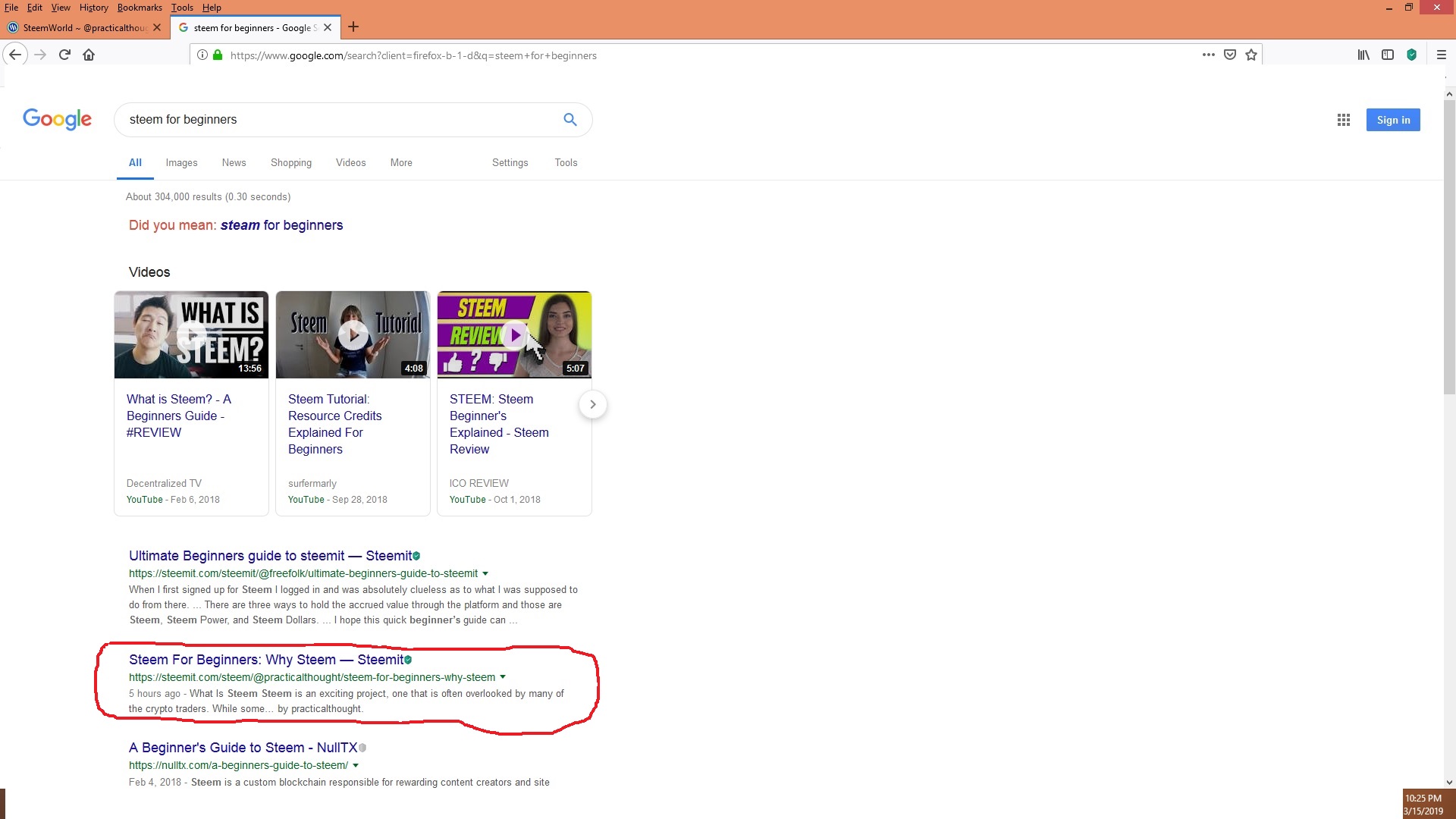Open the History menu
Image resolution: width=1456 pixels, height=819 pixels.
tap(93, 8)
